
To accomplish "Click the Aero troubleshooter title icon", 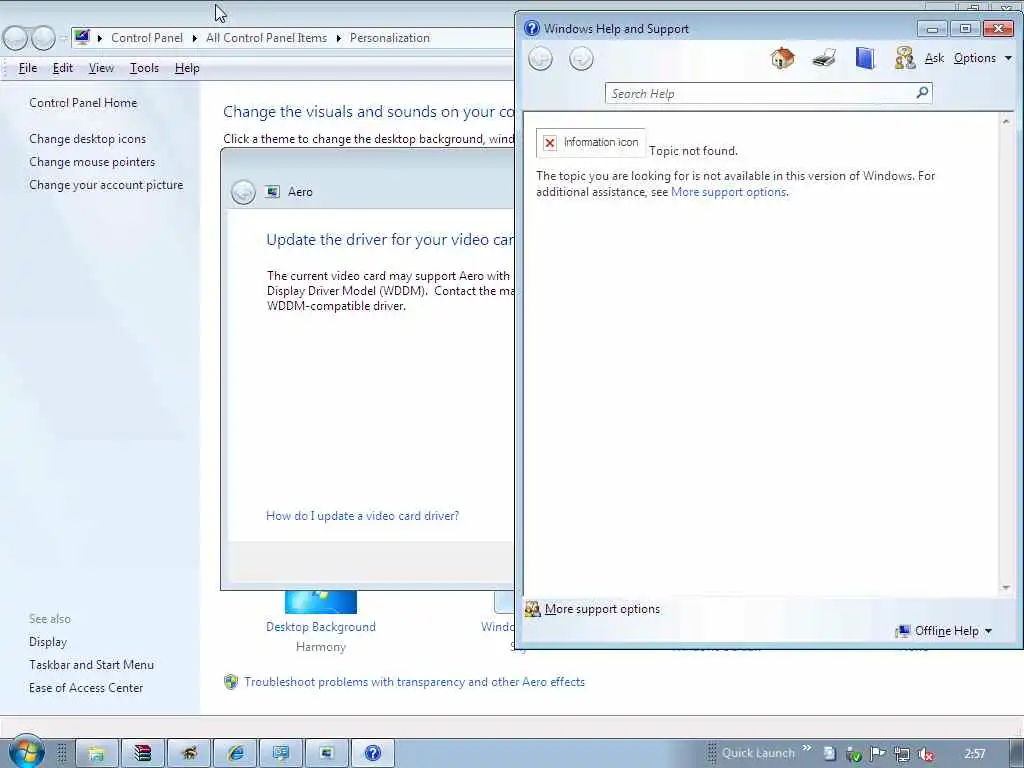I will (272, 192).
